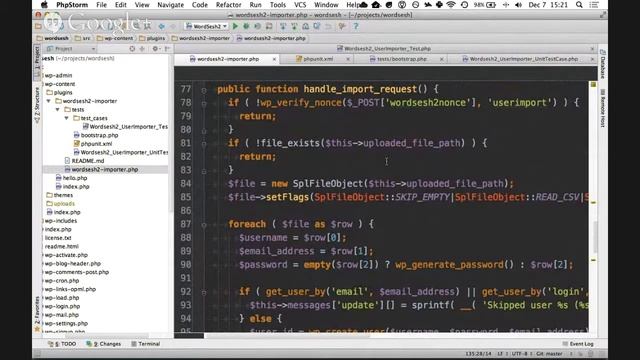Click the wordsesh breadcrumb in navigation bar
This screenshot has width=640, height=360.
(x=53, y=38)
